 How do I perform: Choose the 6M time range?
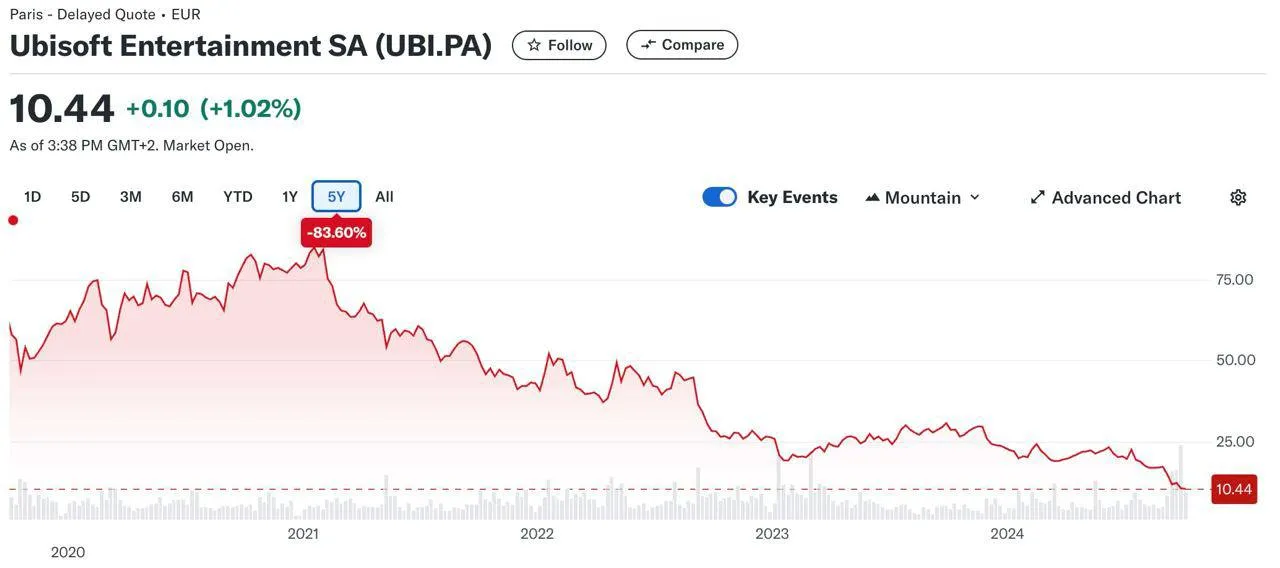point(182,197)
